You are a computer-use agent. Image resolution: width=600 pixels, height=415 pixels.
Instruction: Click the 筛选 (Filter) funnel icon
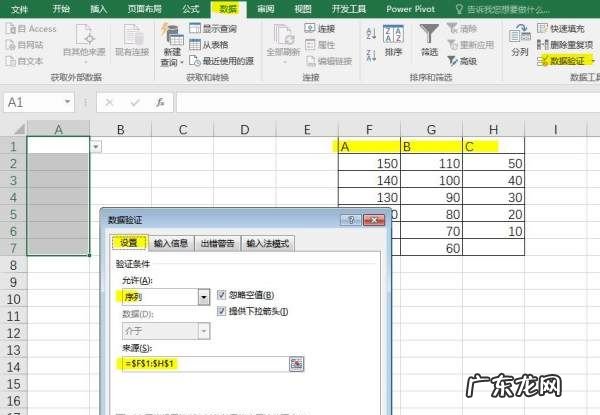coord(430,38)
